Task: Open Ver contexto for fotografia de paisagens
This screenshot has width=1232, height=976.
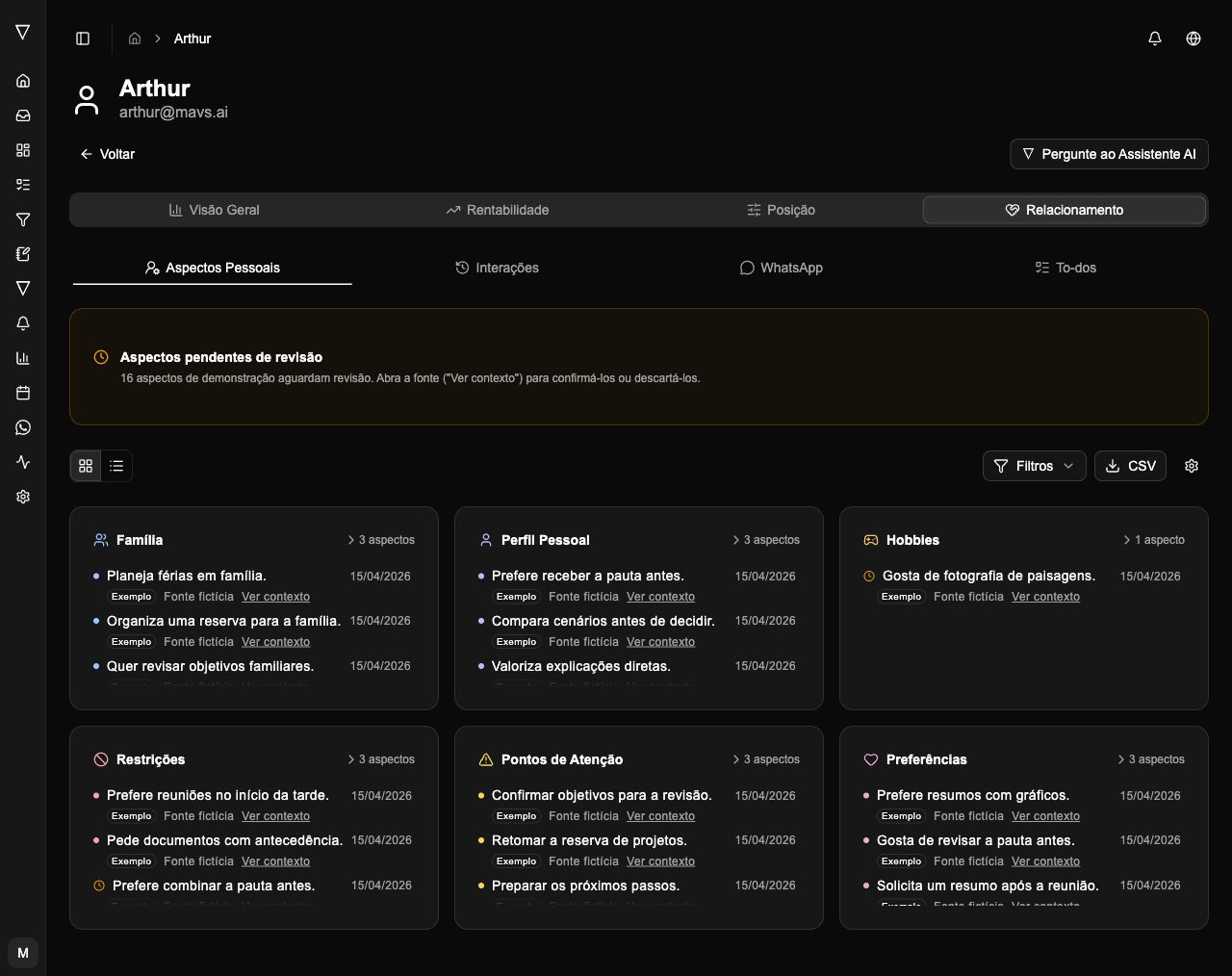Action: [x=1045, y=597]
